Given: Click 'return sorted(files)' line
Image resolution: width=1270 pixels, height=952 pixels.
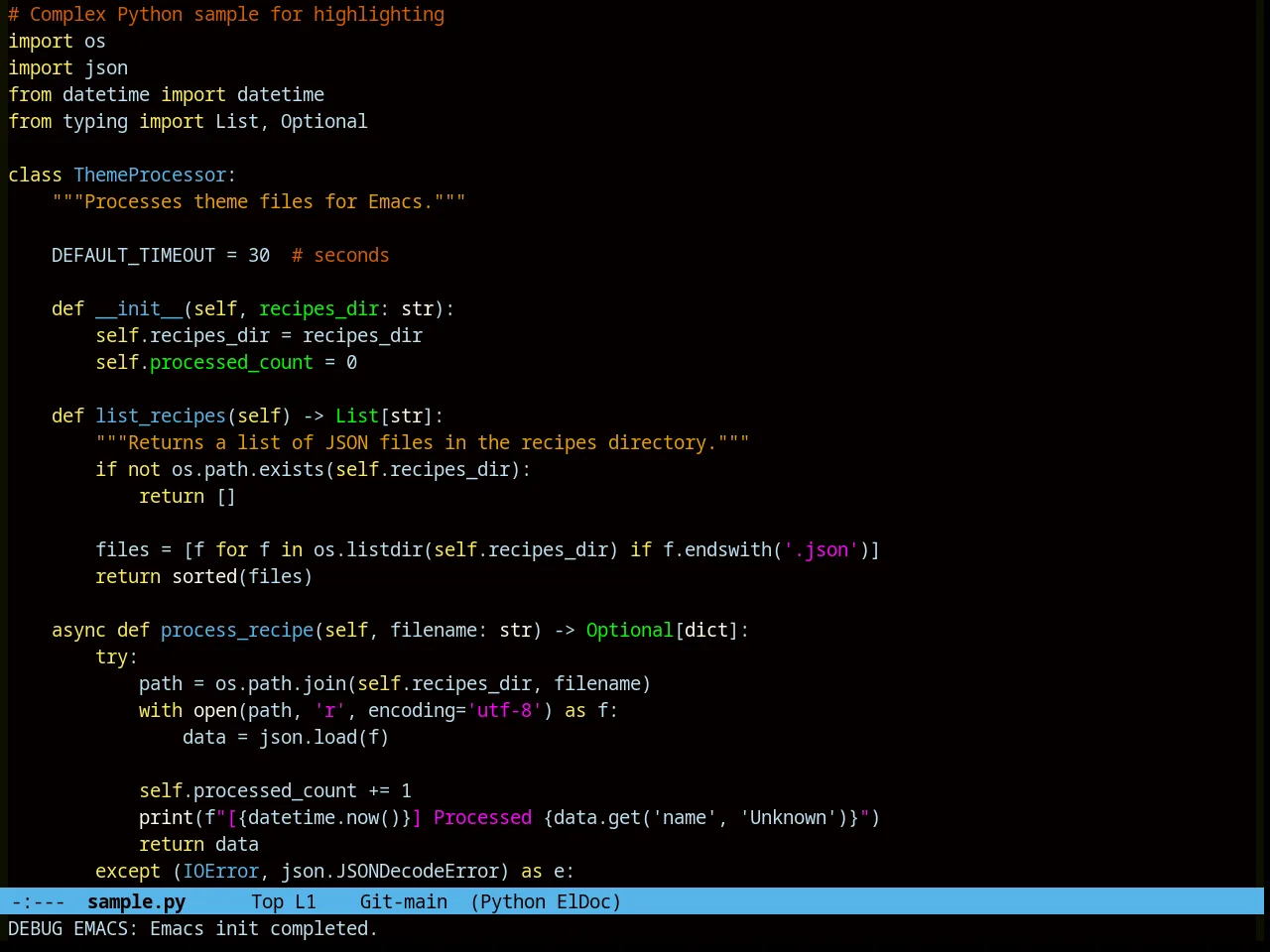Looking at the screenshot, I should pos(204,576).
